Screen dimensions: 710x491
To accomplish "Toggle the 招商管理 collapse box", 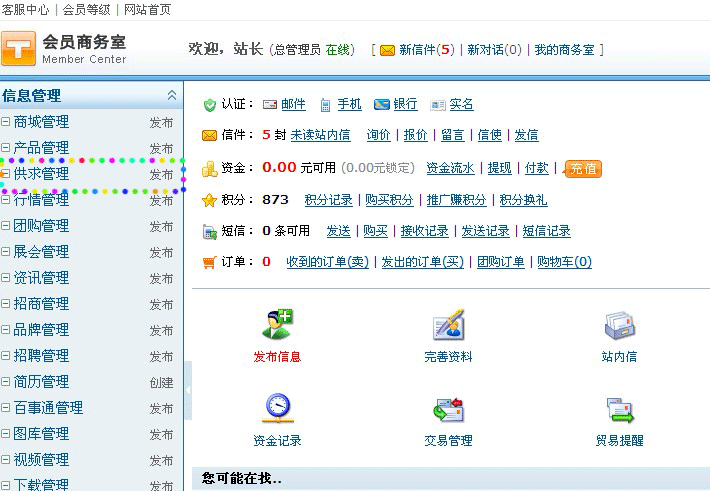I will click(x=5, y=303).
